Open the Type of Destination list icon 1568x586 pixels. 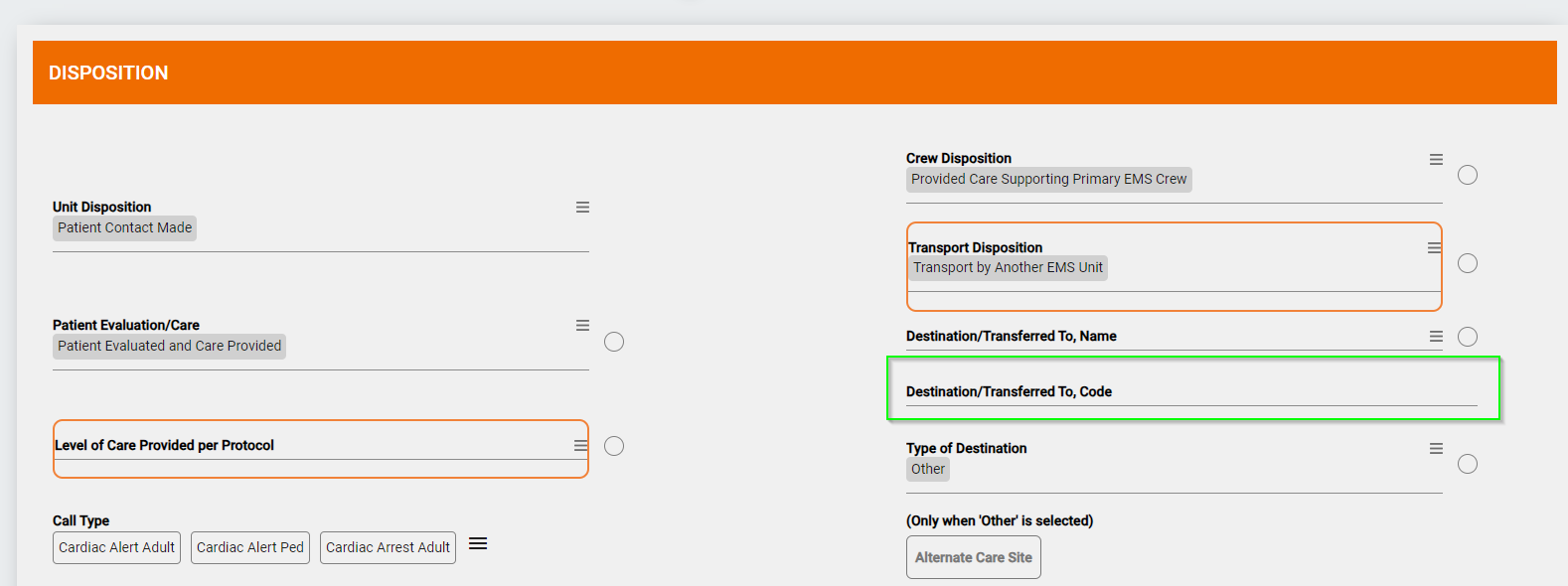coord(1436,449)
